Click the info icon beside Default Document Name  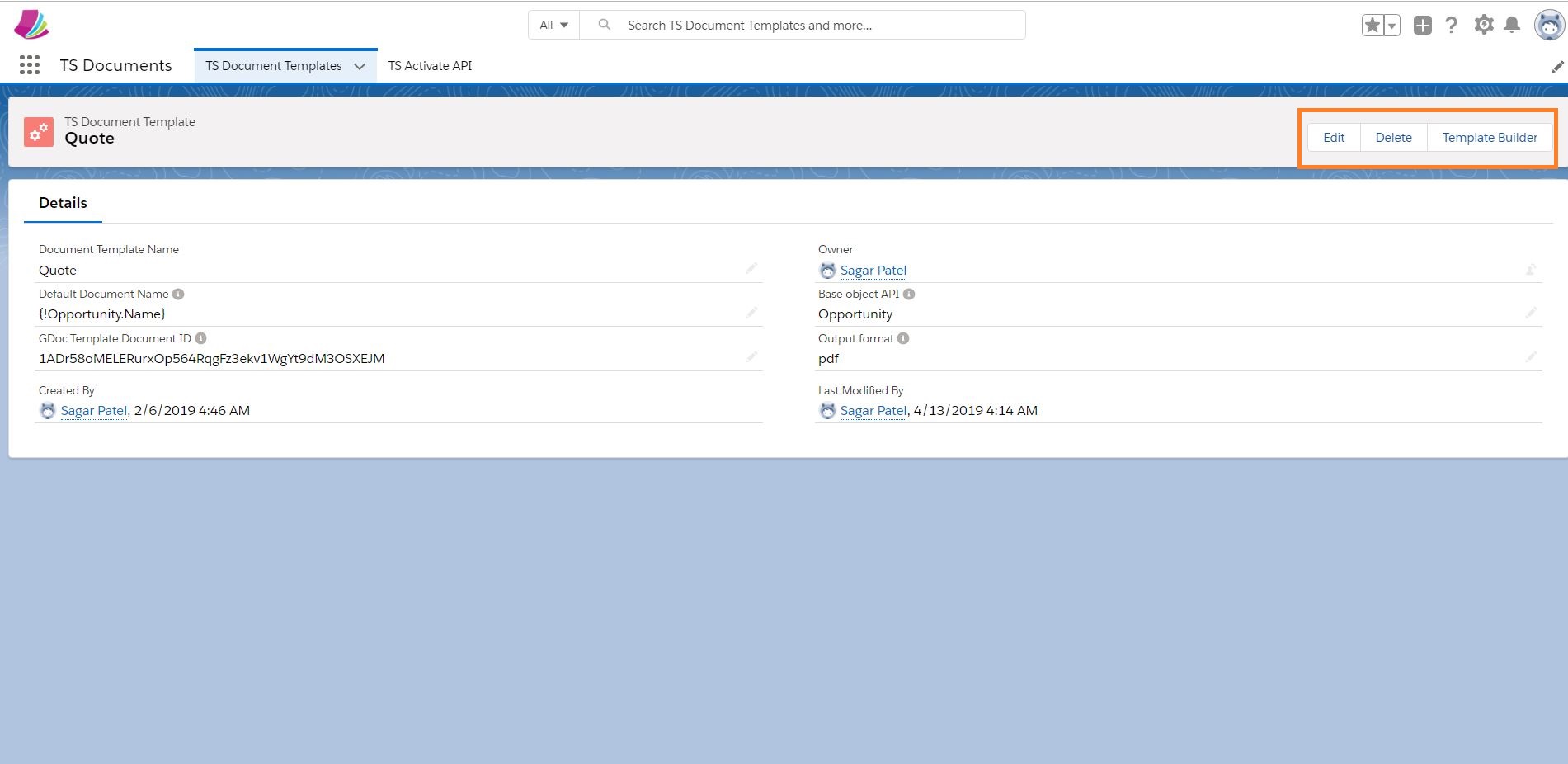coord(180,294)
